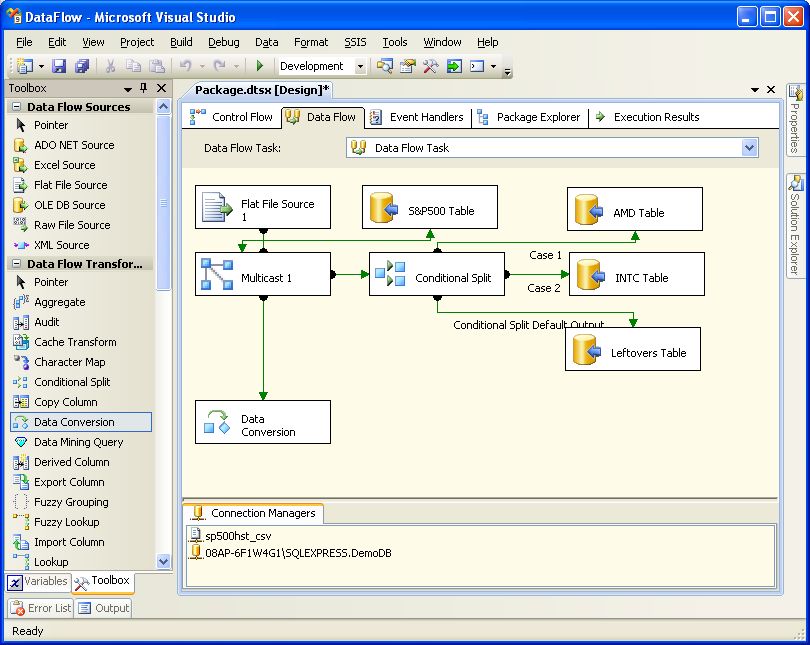This screenshot has width=810, height=645.
Task: Click the Undo toolbar icon
Action: 185,66
